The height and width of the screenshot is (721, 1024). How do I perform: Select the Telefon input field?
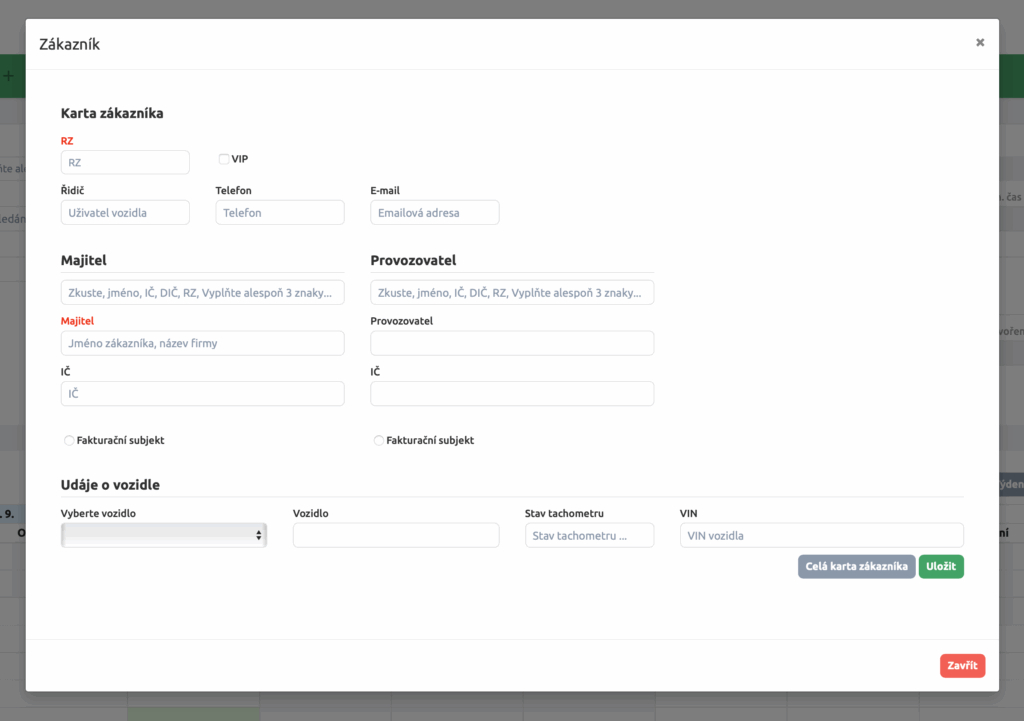pos(280,212)
